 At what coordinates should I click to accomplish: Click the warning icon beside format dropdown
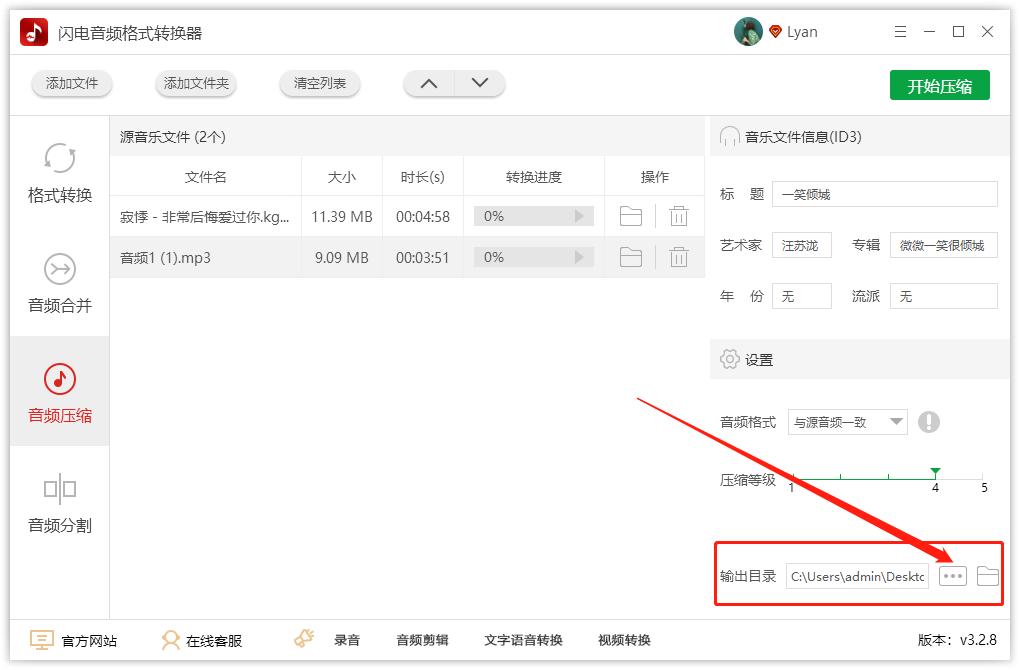tap(930, 422)
